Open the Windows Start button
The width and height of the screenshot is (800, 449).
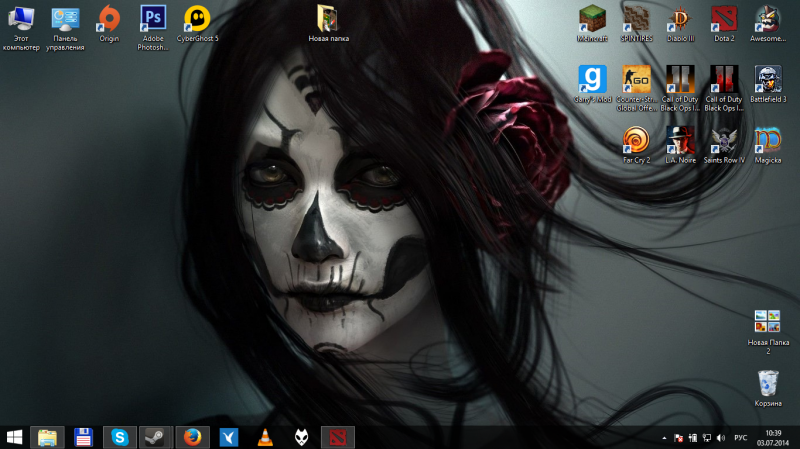pyautogui.click(x=14, y=437)
